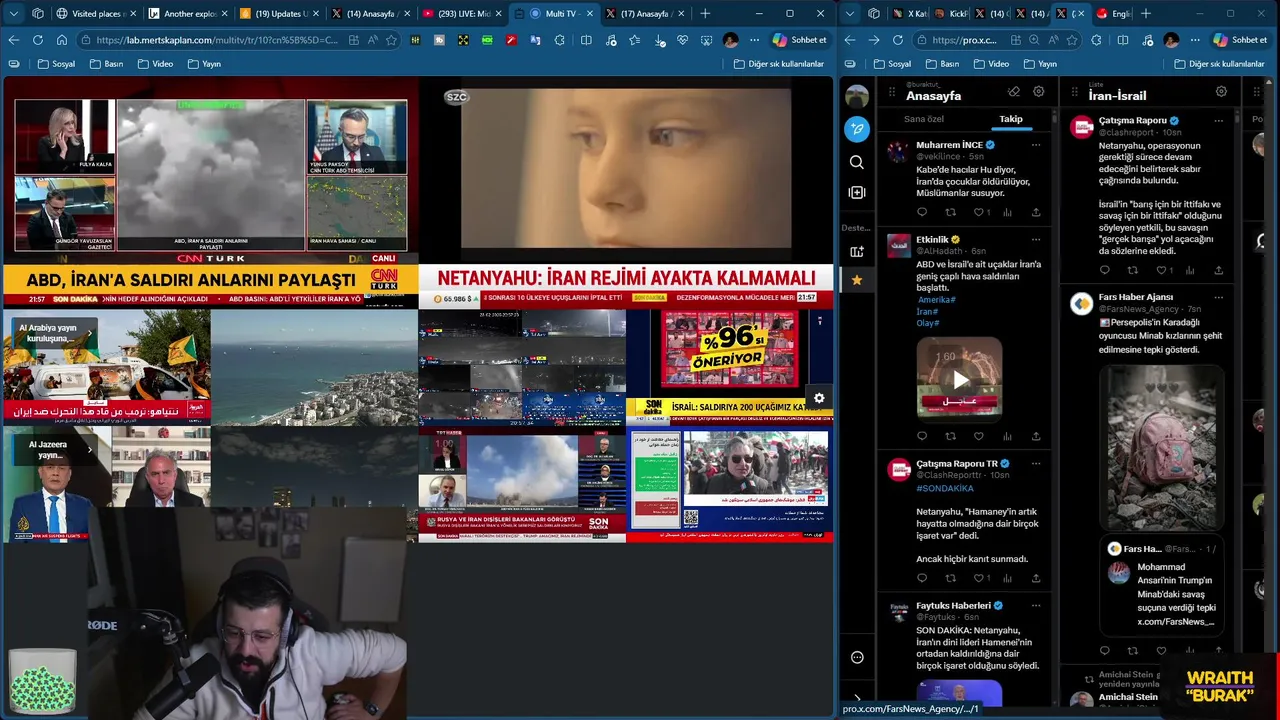This screenshot has height=720, width=1280.
Task: Open pink backpack image in Fars Haber post
Action: 1161,447
